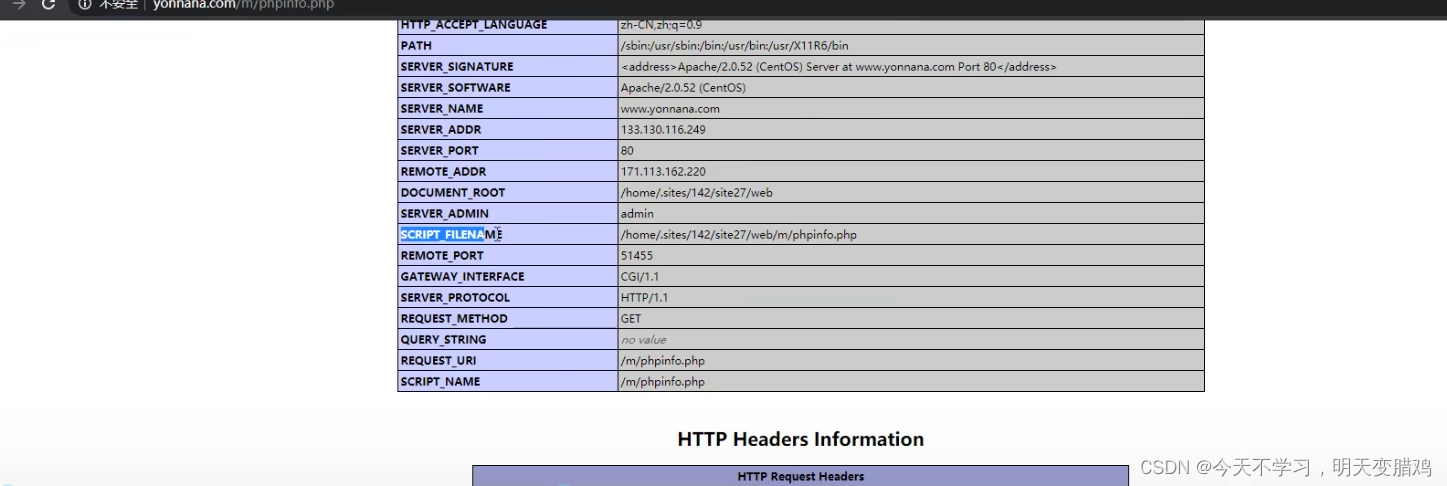The image size is (1447, 486).
Task: Click the SCRIPT_NAME value /m/phpinfo.php
Action: [x=662, y=382]
